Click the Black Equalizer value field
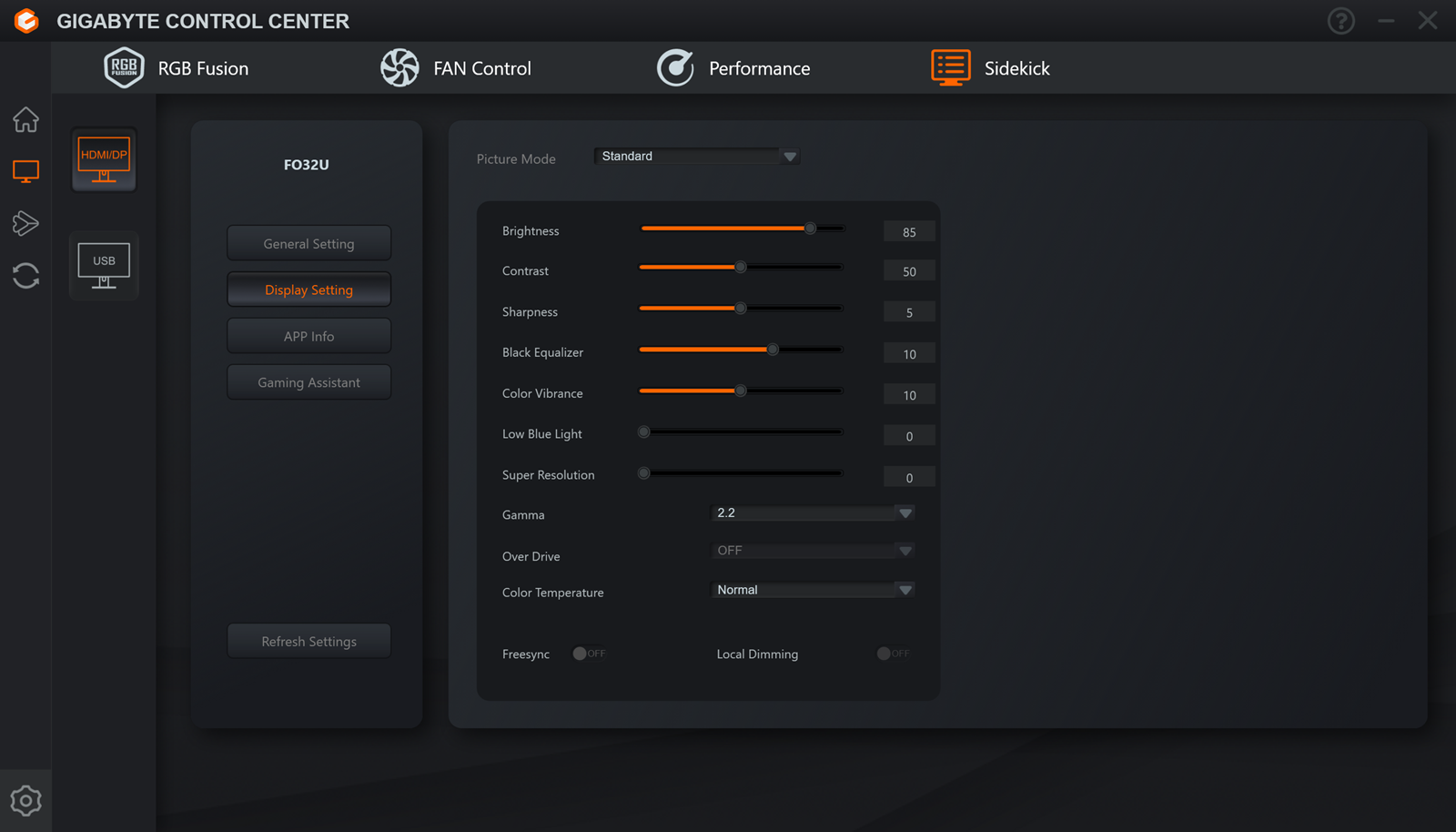The image size is (1456, 832). 909,354
